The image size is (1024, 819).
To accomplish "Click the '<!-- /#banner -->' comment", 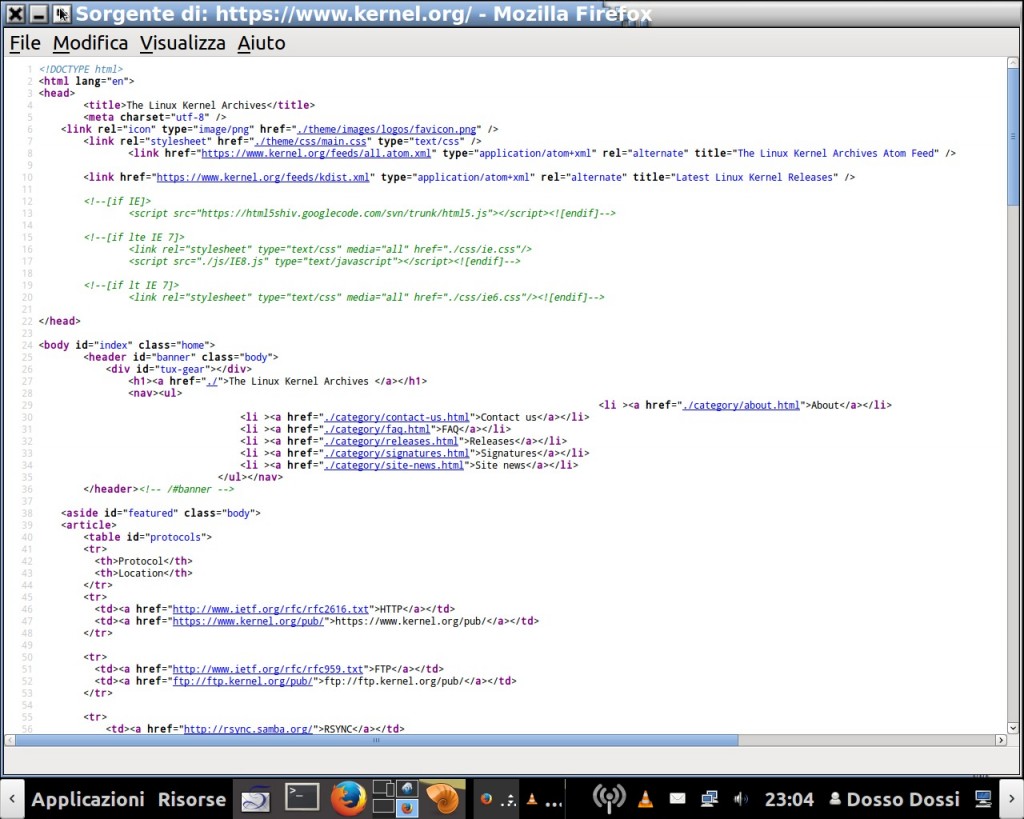I will click(x=186, y=489).
